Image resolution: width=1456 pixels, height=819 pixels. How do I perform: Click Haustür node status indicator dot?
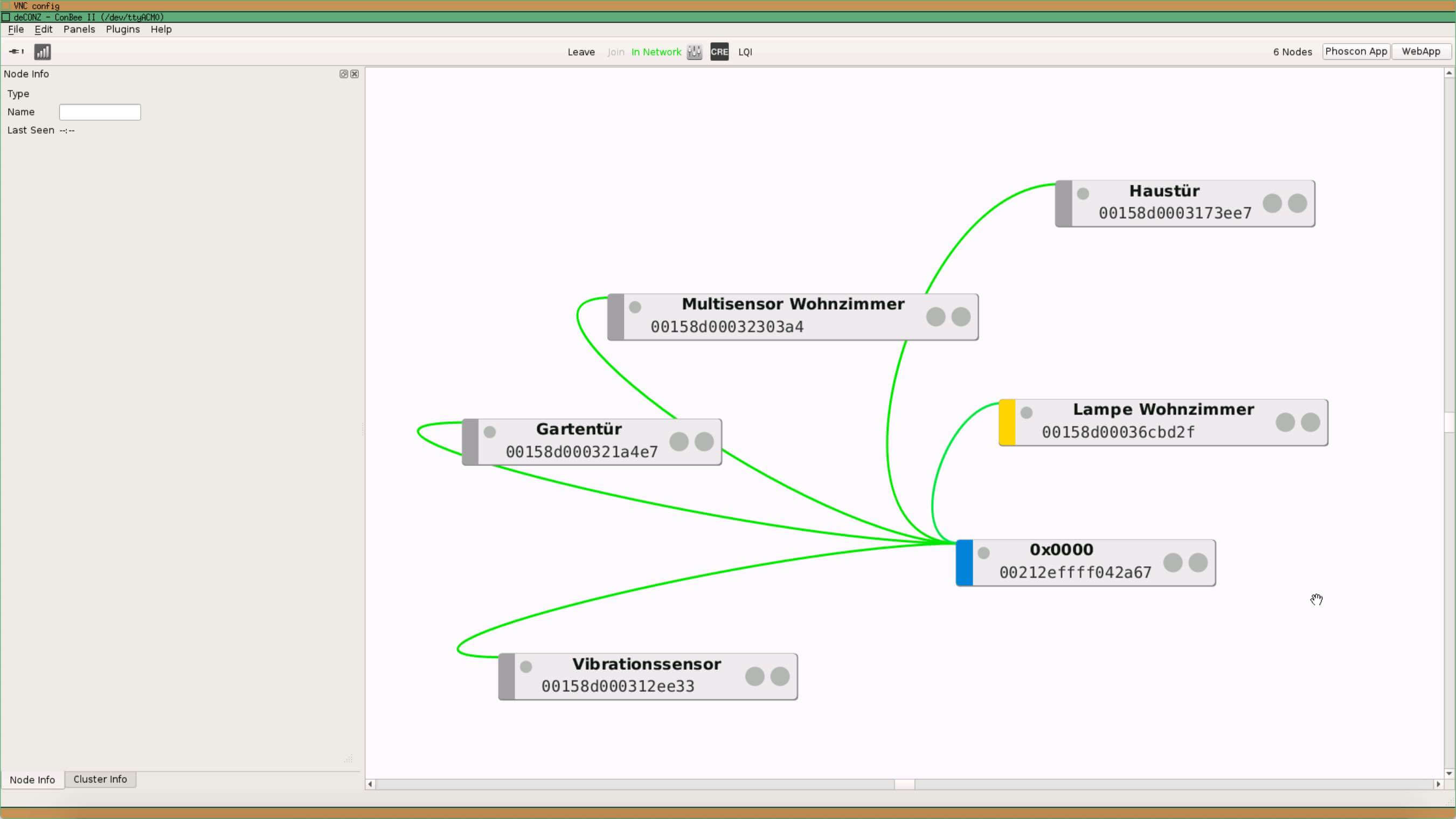click(x=1083, y=193)
